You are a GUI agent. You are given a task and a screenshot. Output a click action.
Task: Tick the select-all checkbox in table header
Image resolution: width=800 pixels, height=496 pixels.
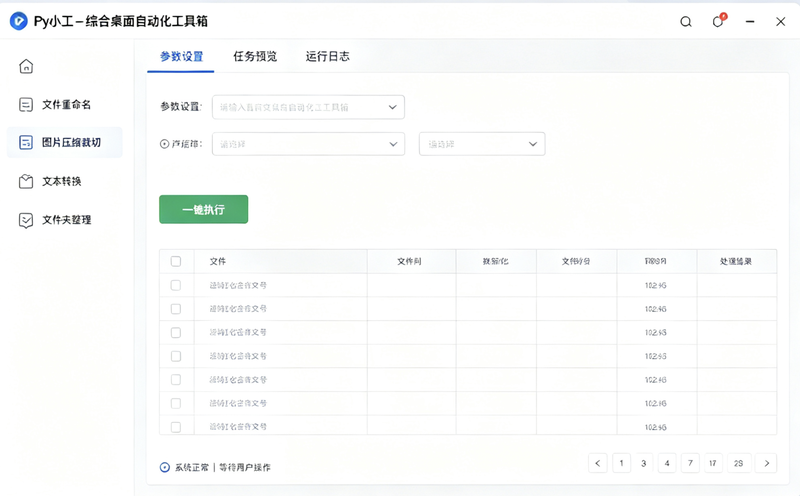point(176,261)
